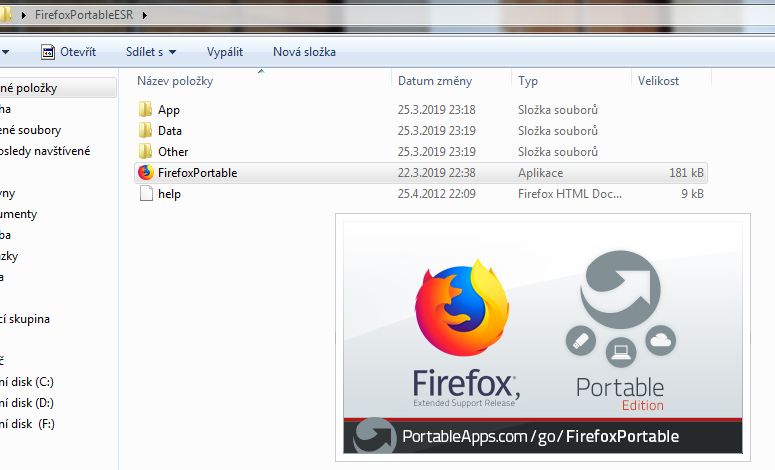Sort by Velikost column header

658,81
